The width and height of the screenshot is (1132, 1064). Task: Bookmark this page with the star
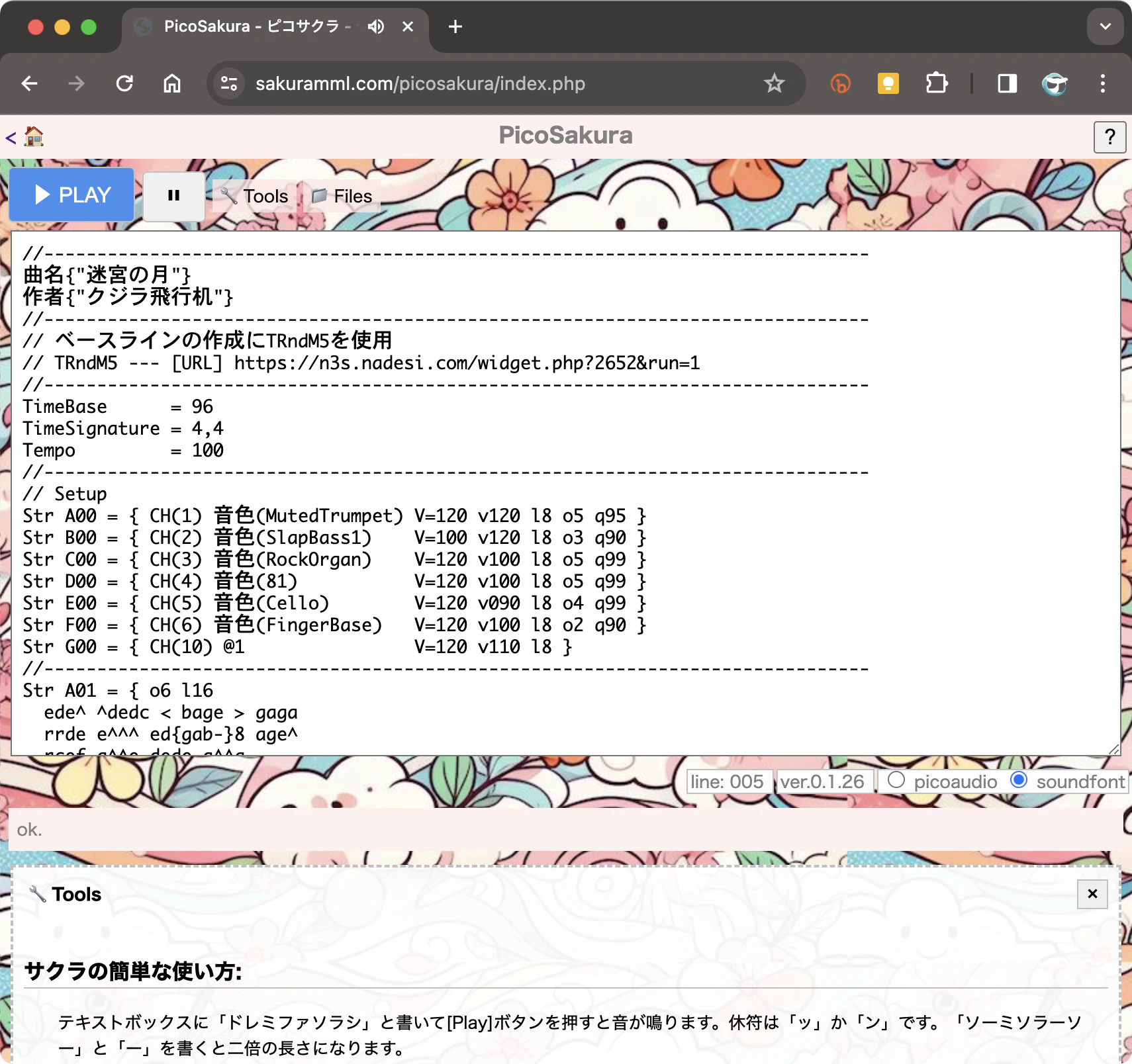(x=774, y=83)
